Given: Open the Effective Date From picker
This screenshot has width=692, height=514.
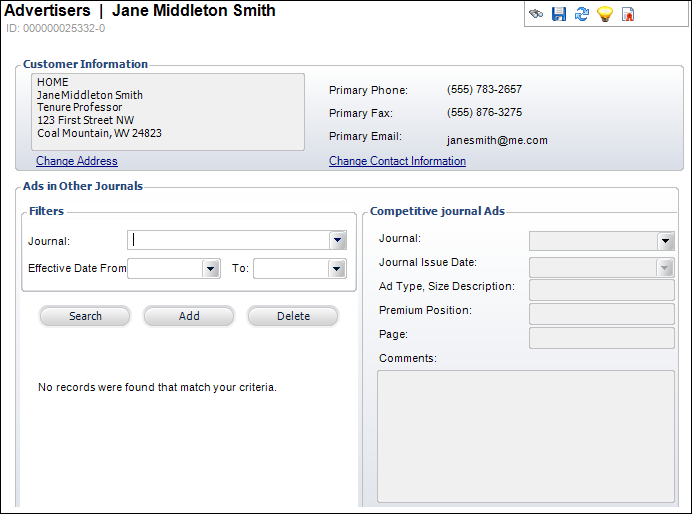Looking at the screenshot, I should [x=210, y=269].
